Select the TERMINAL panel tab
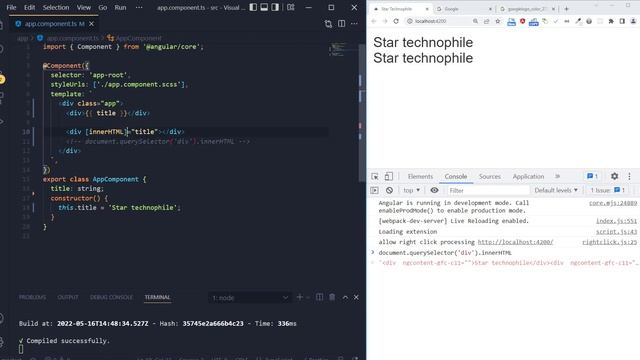 click(157, 297)
